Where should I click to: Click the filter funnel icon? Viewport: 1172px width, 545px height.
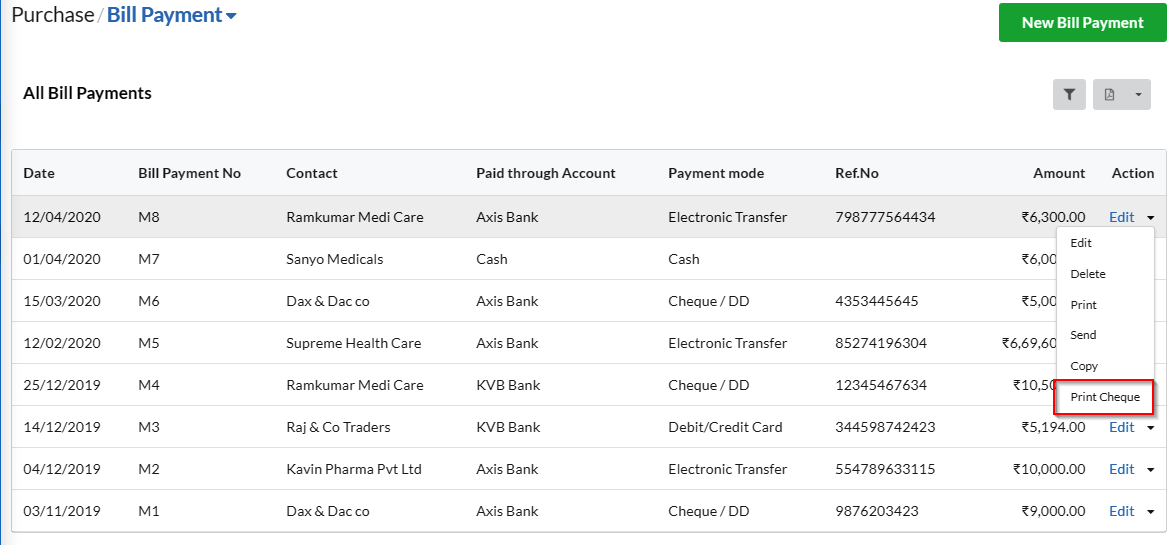click(1069, 95)
